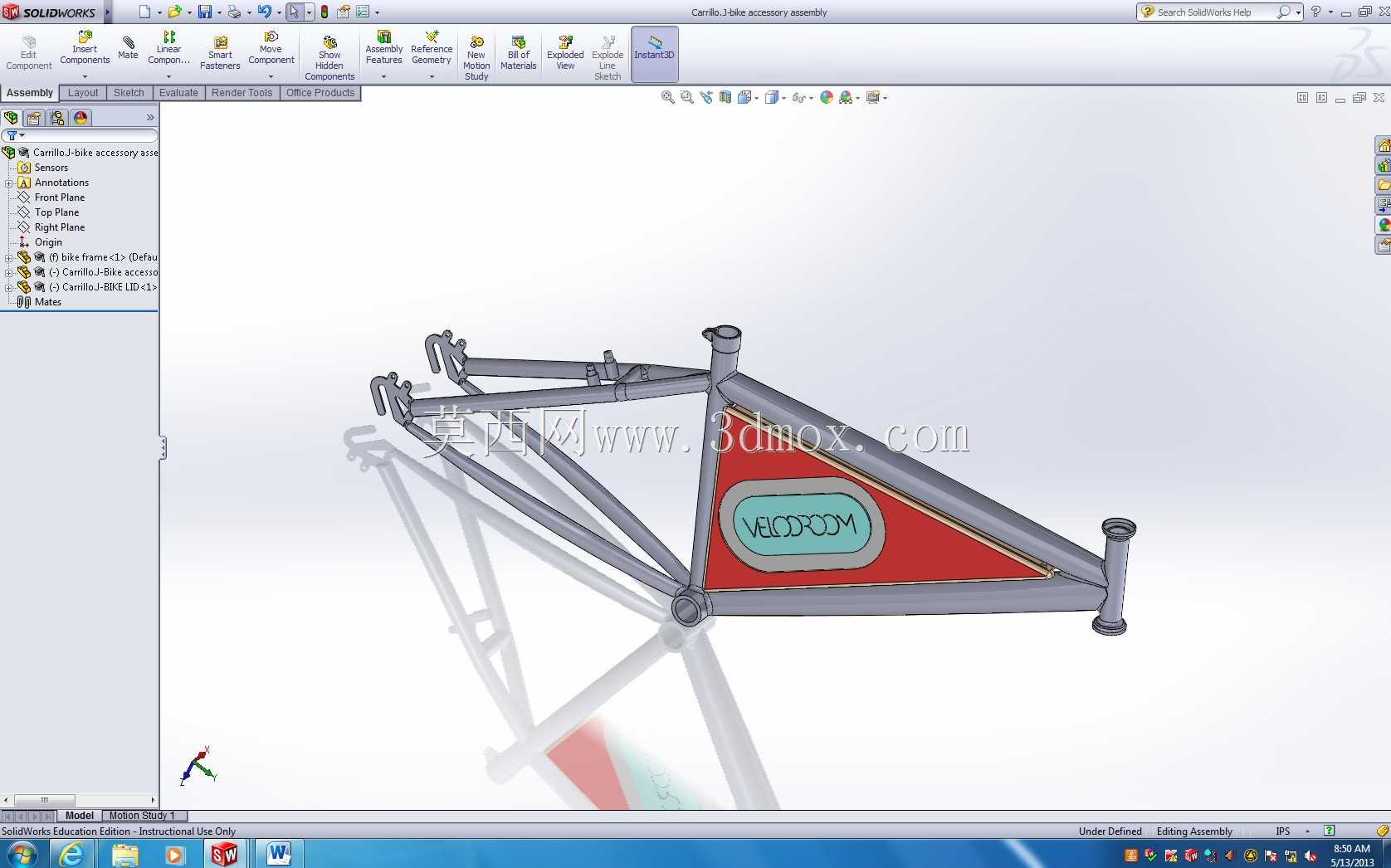Open SolidWorks Resources task pane
This screenshot has width=1391, height=868.
(1384, 145)
